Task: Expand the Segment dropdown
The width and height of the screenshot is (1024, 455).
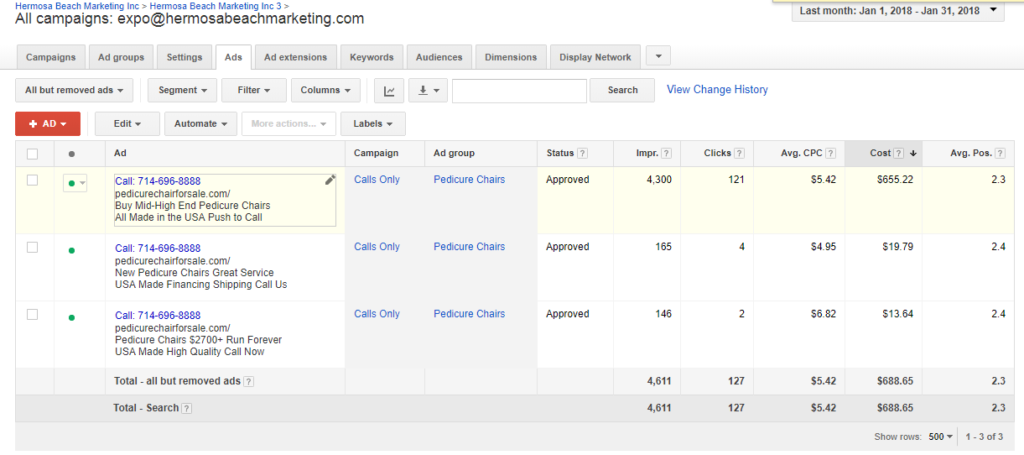Action: (x=182, y=90)
